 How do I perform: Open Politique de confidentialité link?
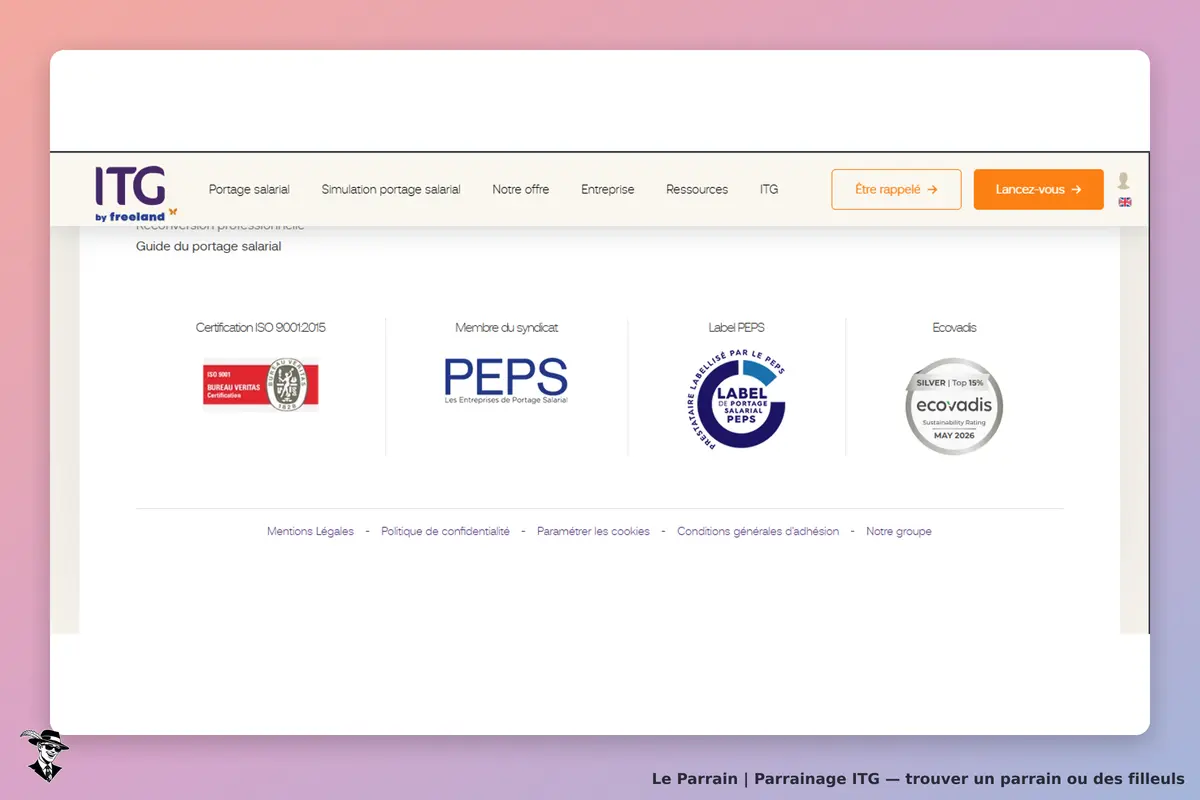tap(445, 531)
